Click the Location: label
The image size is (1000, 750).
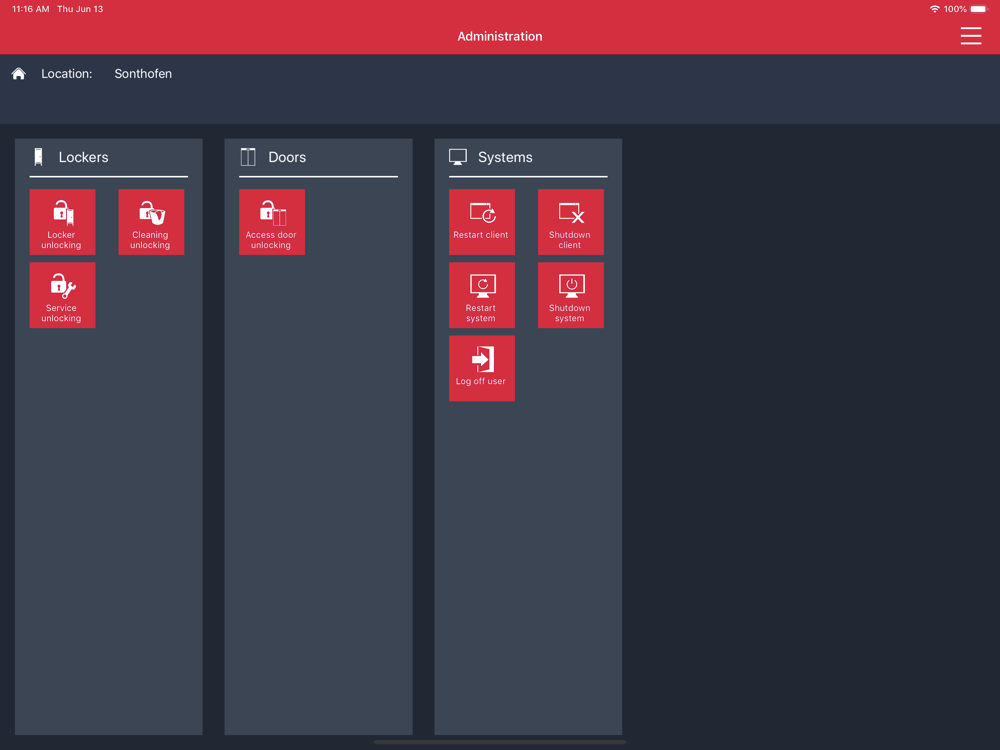click(67, 74)
